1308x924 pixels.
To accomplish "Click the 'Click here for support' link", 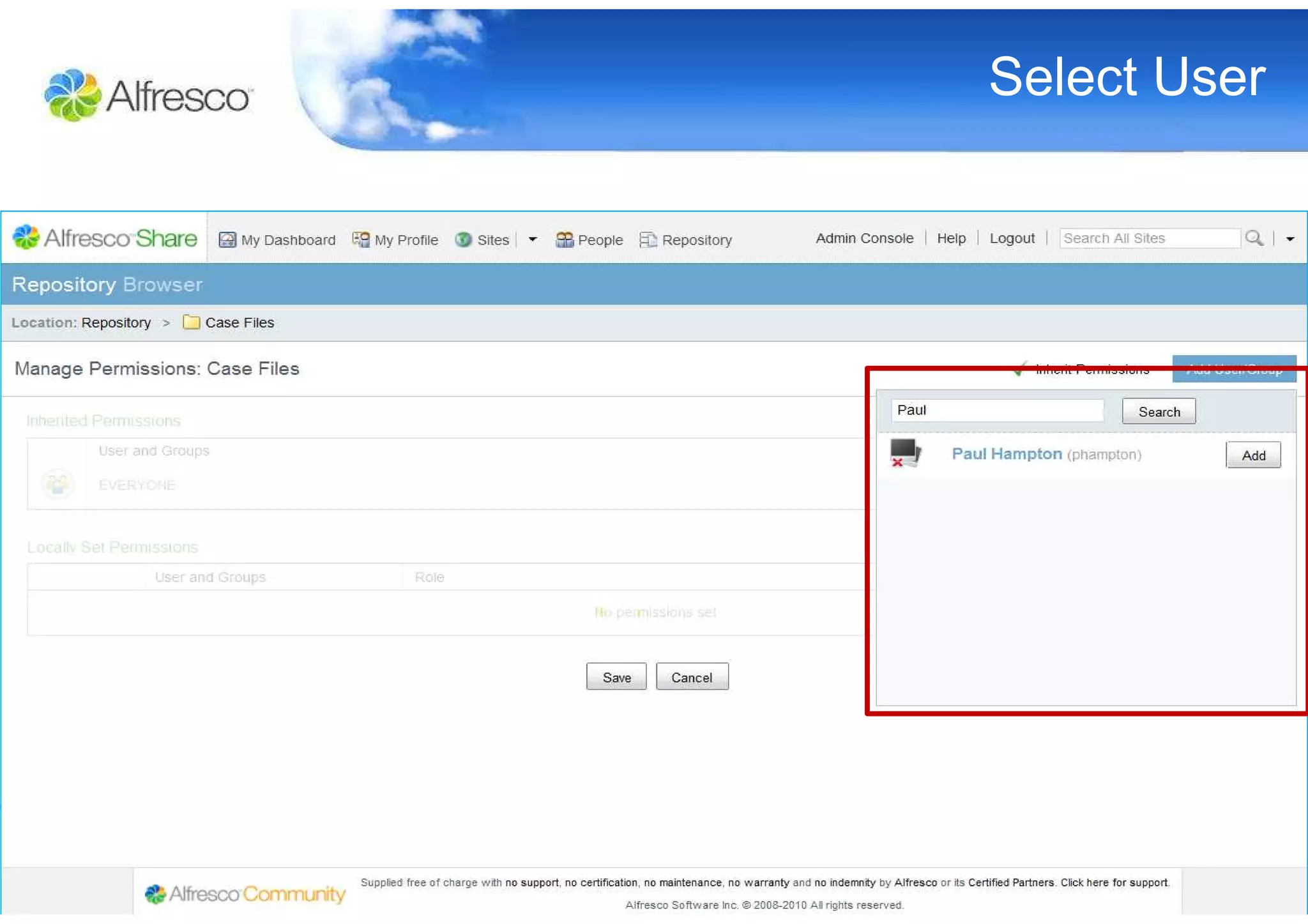I will pyautogui.click(x=1114, y=882).
